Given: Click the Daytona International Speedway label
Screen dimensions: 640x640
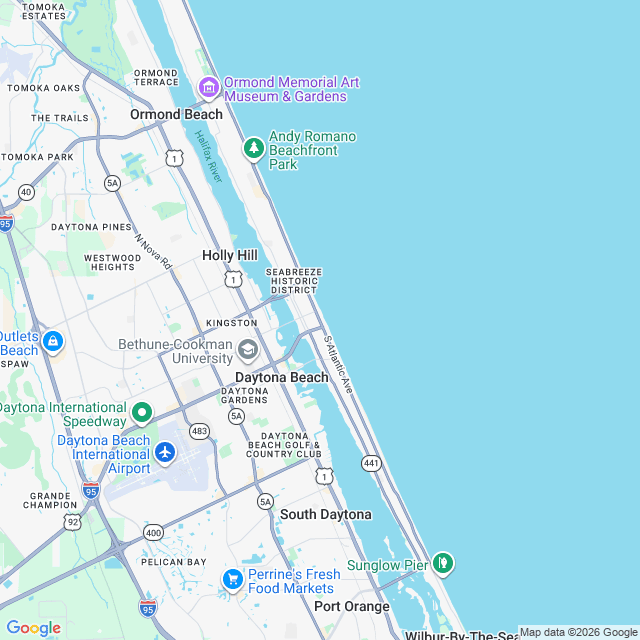Looking at the screenshot, I should point(63,414).
